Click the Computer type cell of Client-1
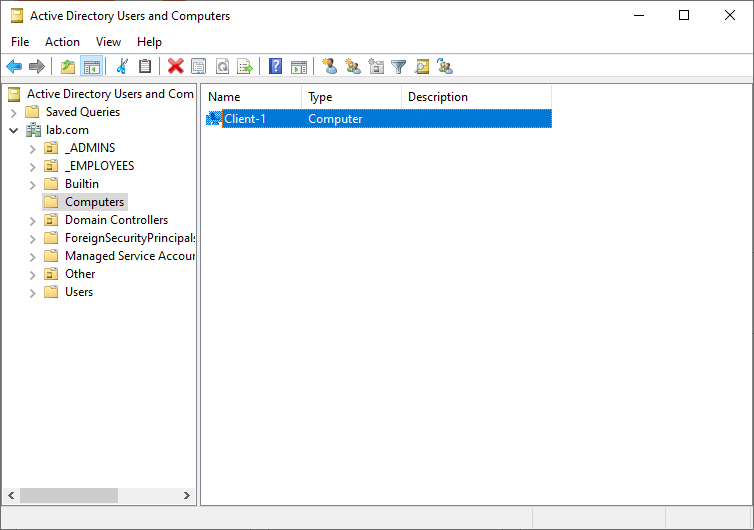The image size is (754, 530). point(335,119)
